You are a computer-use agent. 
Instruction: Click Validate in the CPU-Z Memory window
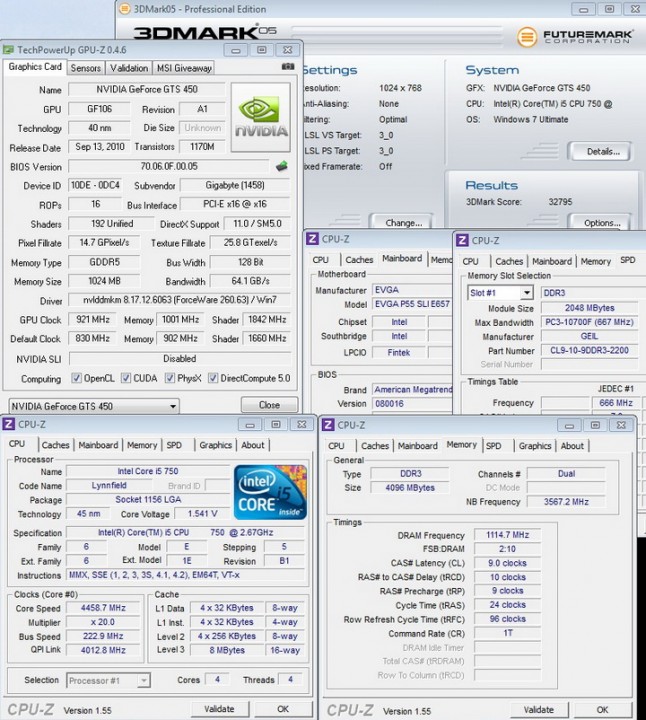pyautogui.click(x=539, y=710)
